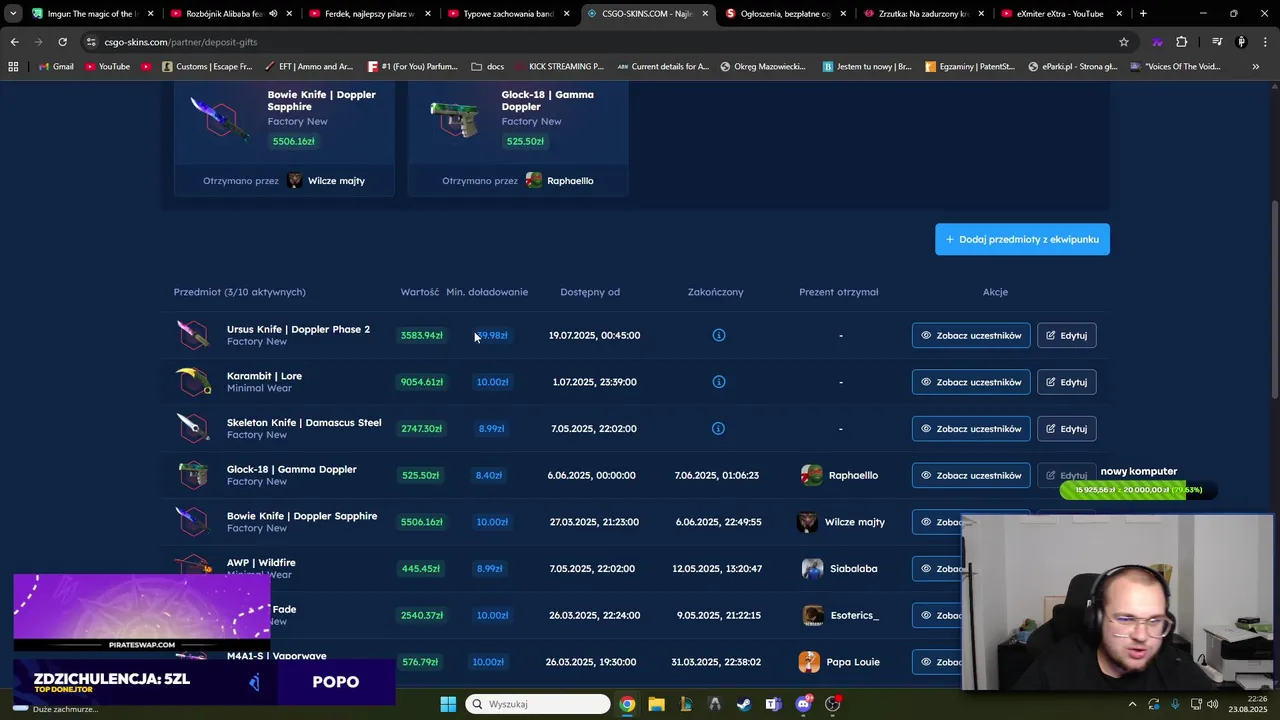Click Bowie Knife Doppler Sapphire row image
Screen dimensions: 1280x720
[x=192, y=522]
